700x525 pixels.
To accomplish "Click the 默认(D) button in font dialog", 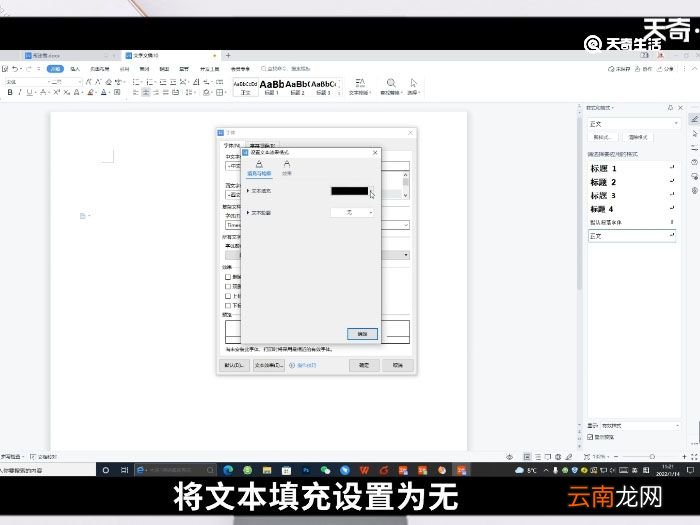I will tap(234, 365).
